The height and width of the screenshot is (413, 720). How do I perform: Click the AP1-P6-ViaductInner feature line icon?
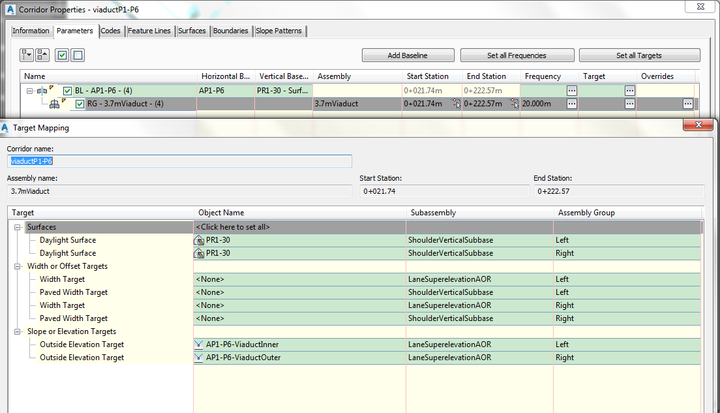199,344
